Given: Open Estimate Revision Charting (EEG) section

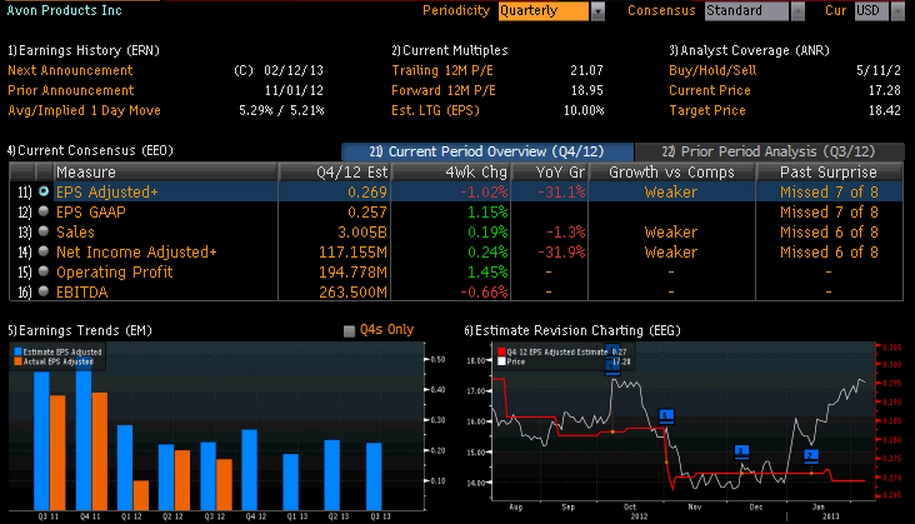Looking at the screenshot, I should [x=572, y=330].
